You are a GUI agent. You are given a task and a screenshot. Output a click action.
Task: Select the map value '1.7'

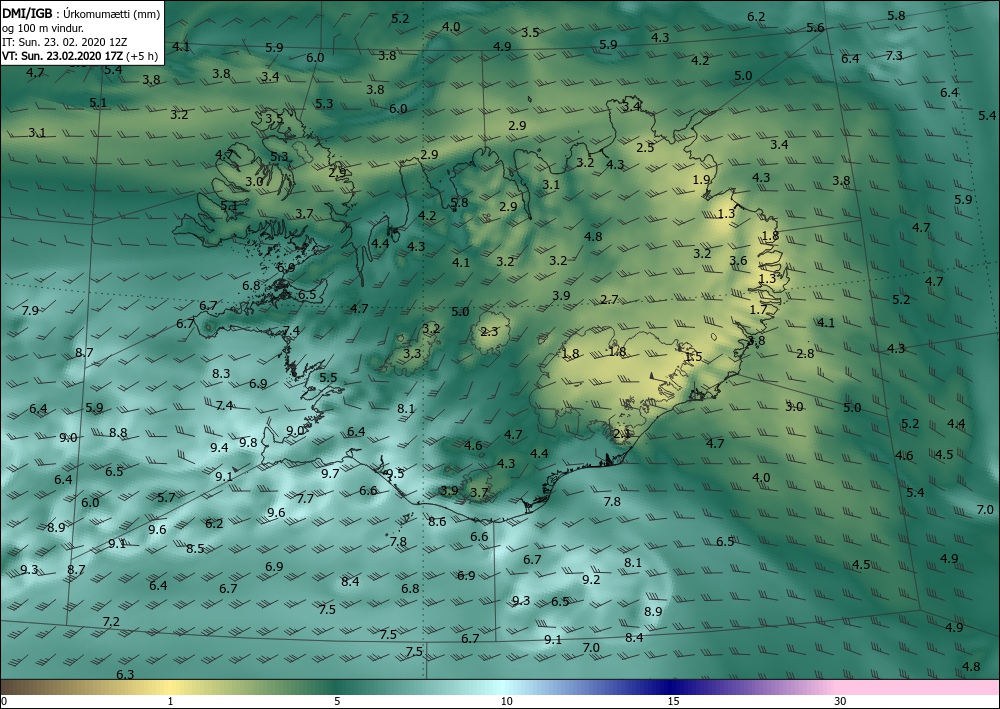(758, 310)
